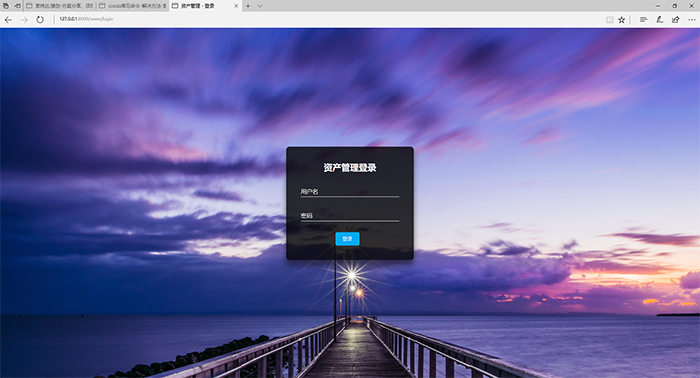
Task: Go back to the previous page
Action: [x=8, y=20]
